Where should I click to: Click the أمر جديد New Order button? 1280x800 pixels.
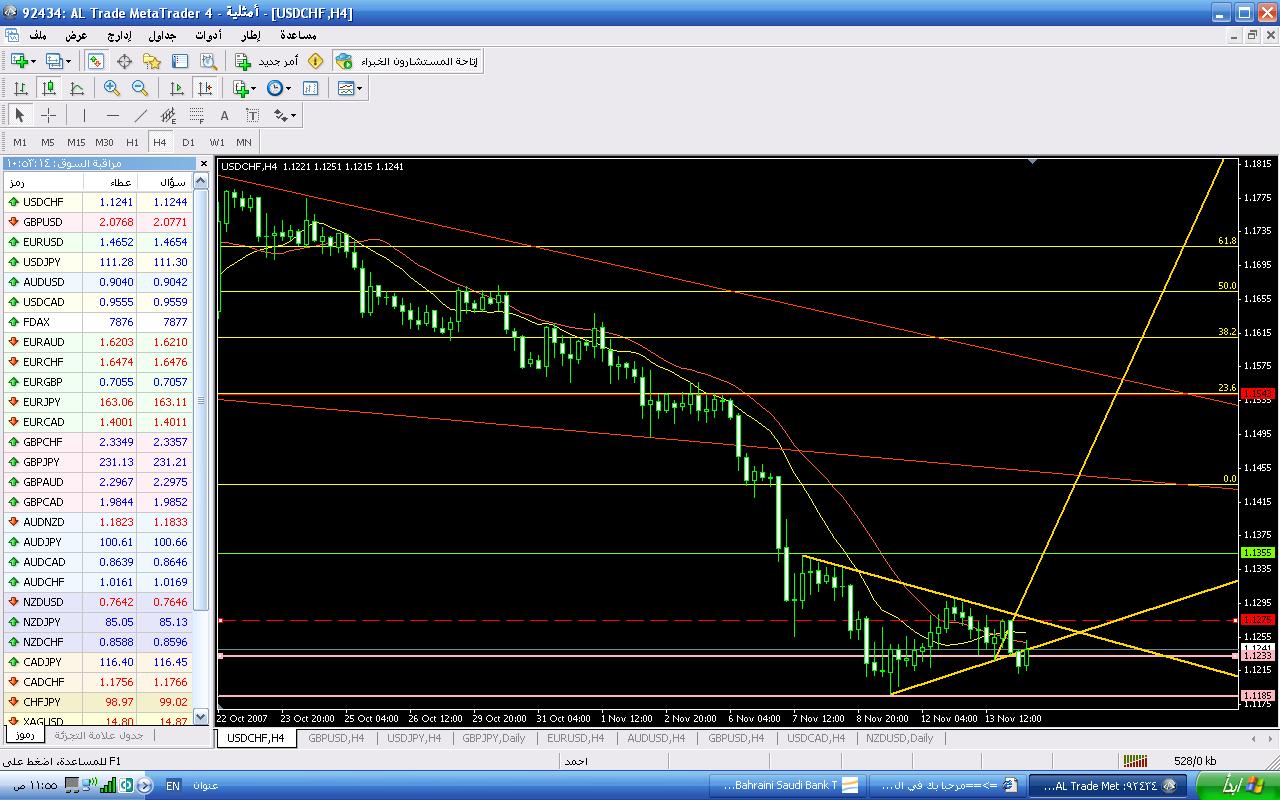267,62
